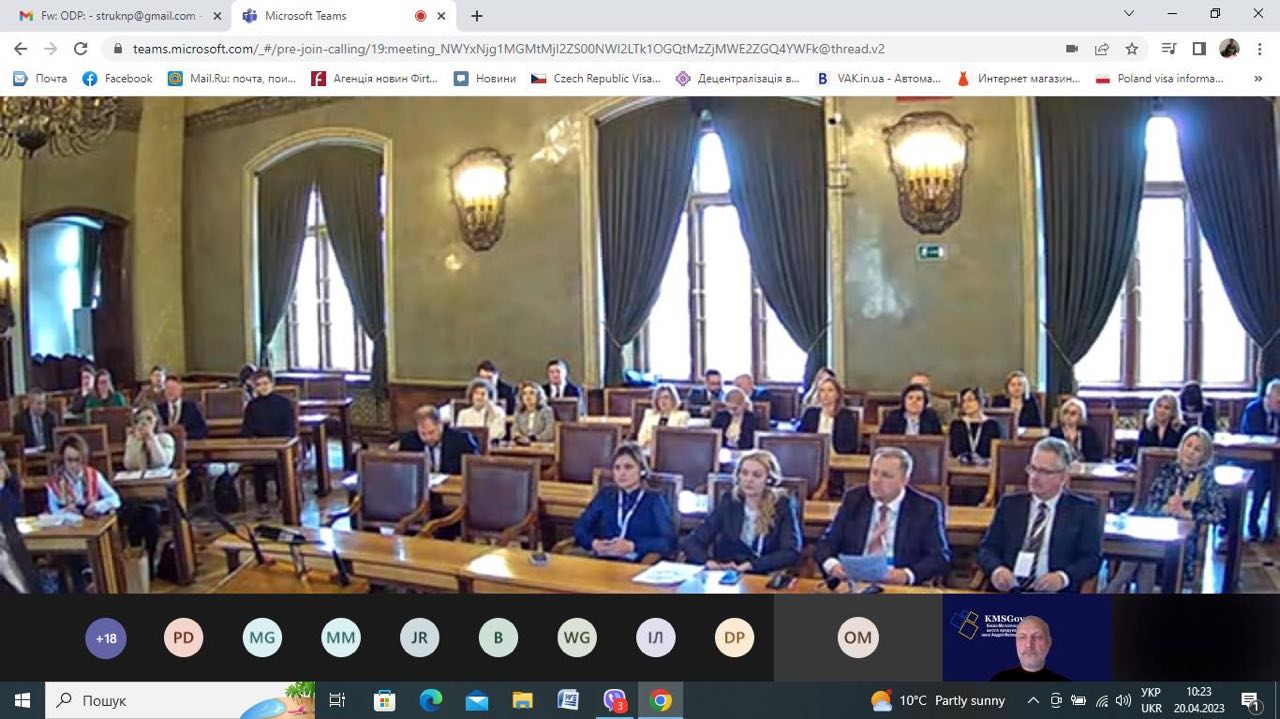Toggle the UKR keyboard language indicator
Viewport: 1280px width, 719px height.
pyautogui.click(x=1151, y=700)
